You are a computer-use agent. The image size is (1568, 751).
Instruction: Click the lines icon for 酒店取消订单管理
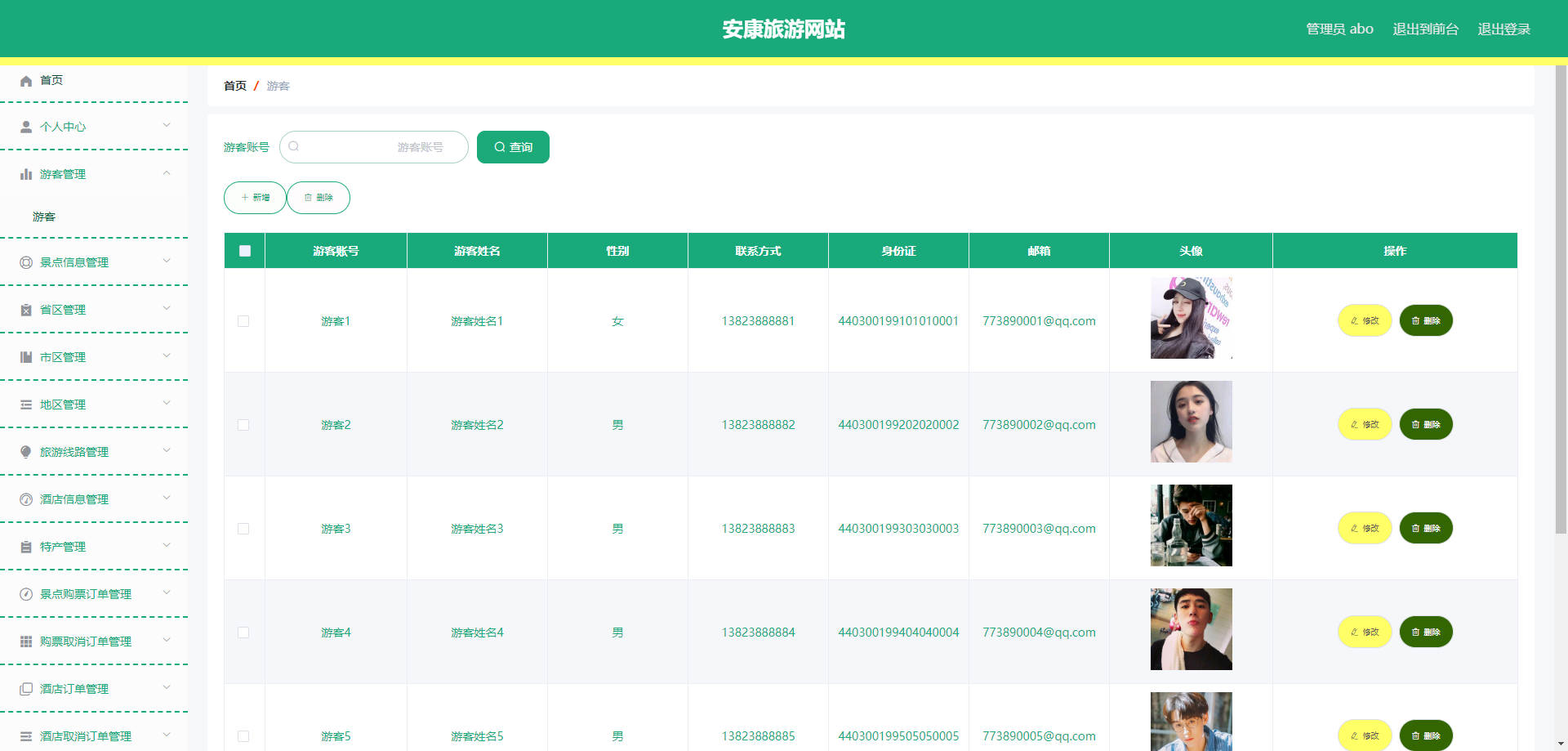[x=26, y=736]
